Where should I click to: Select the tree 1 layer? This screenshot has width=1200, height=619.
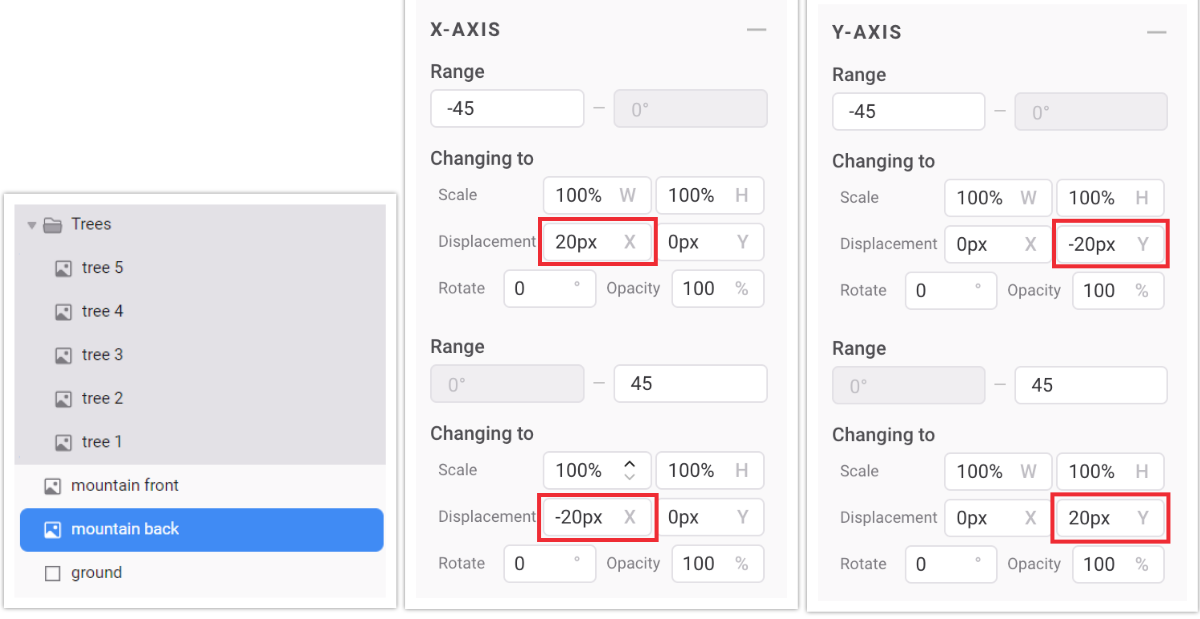click(x=201, y=442)
